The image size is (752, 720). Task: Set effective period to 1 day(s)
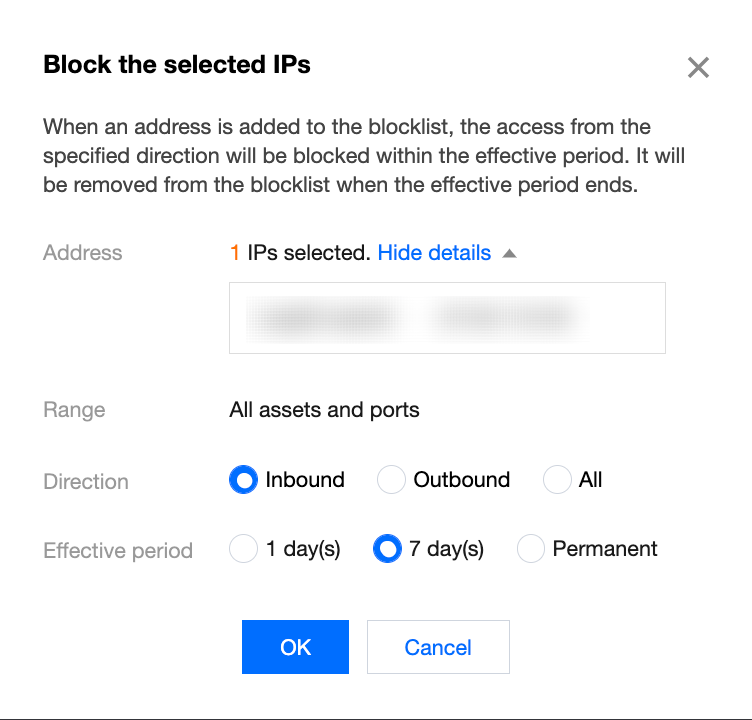[244, 549]
